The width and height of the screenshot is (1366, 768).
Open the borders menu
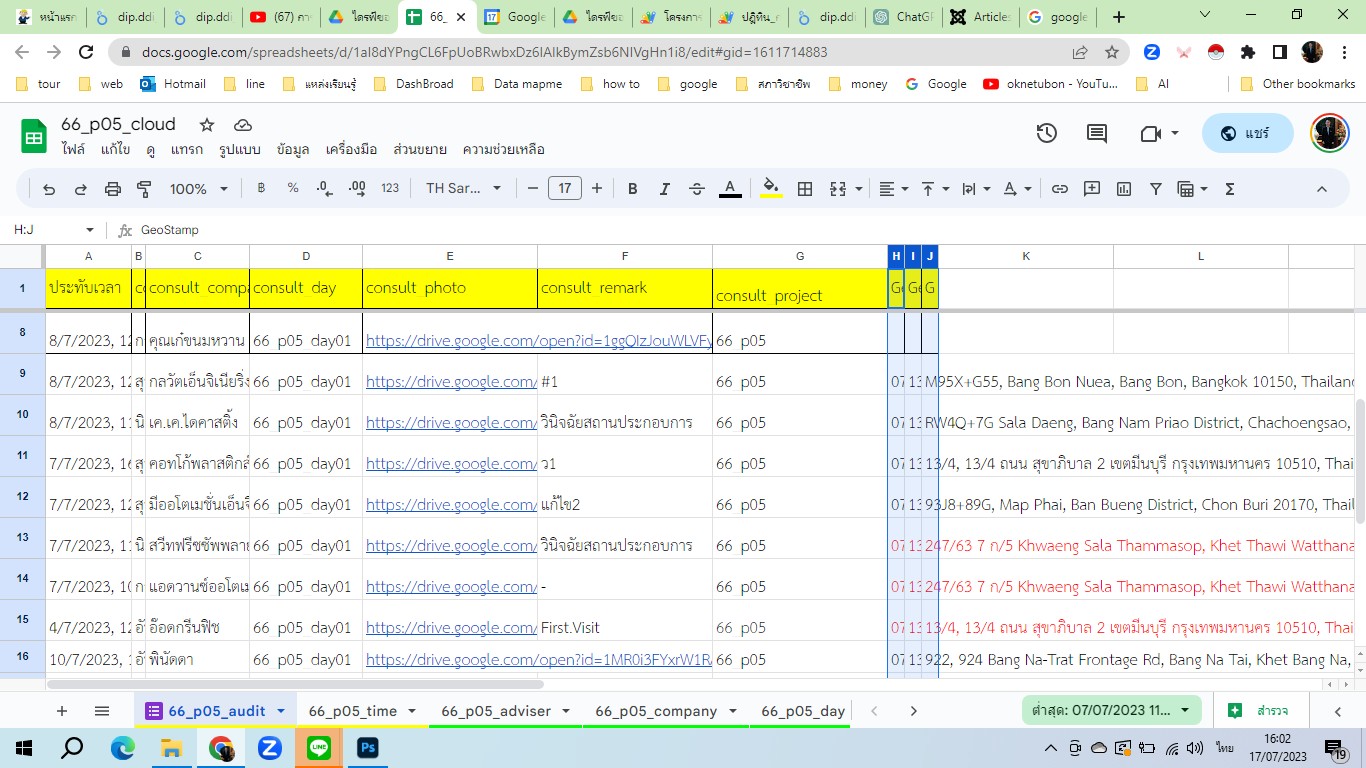[x=804, y=189]
